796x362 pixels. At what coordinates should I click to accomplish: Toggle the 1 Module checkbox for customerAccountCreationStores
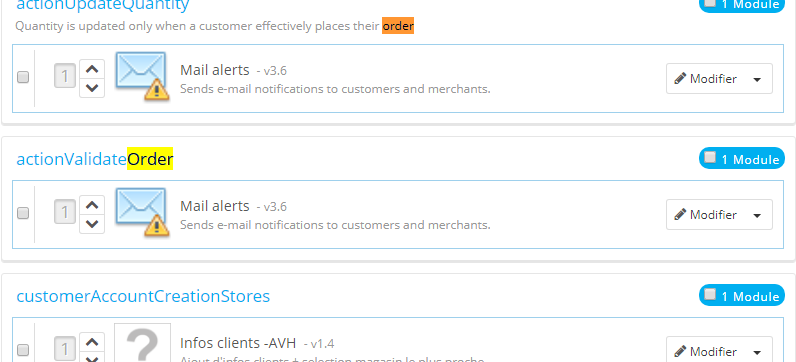click(x=710, y=294)
